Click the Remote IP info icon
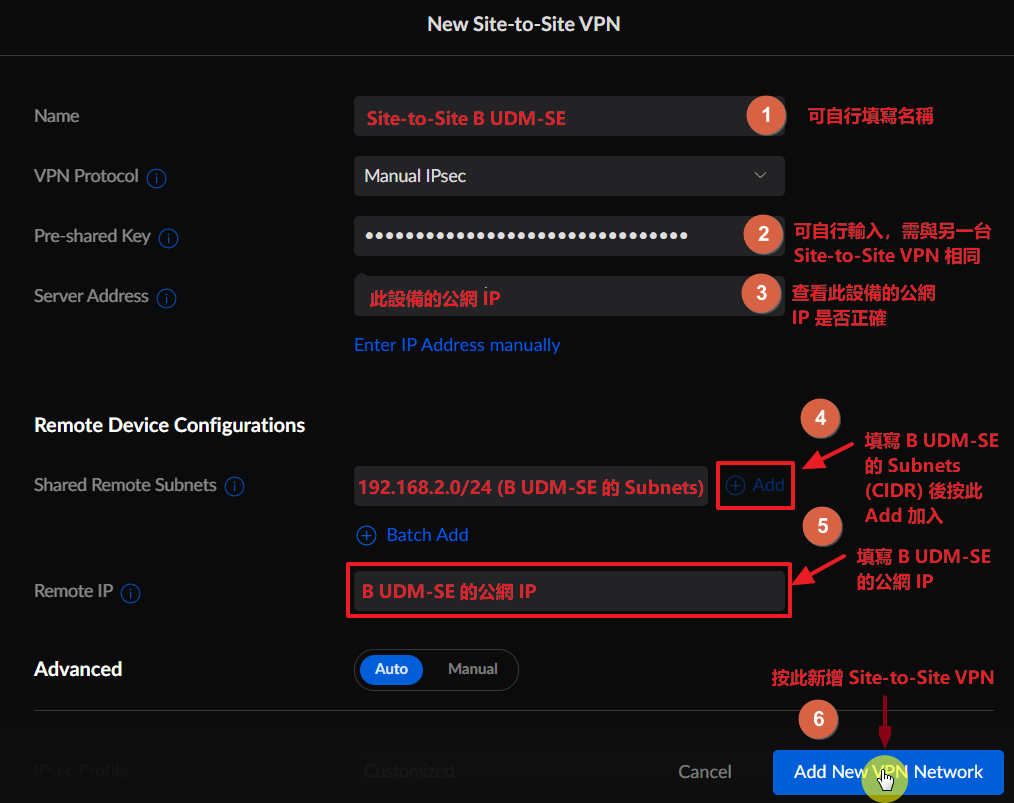Screen dimensions: 1014x803 coord(131,592)
